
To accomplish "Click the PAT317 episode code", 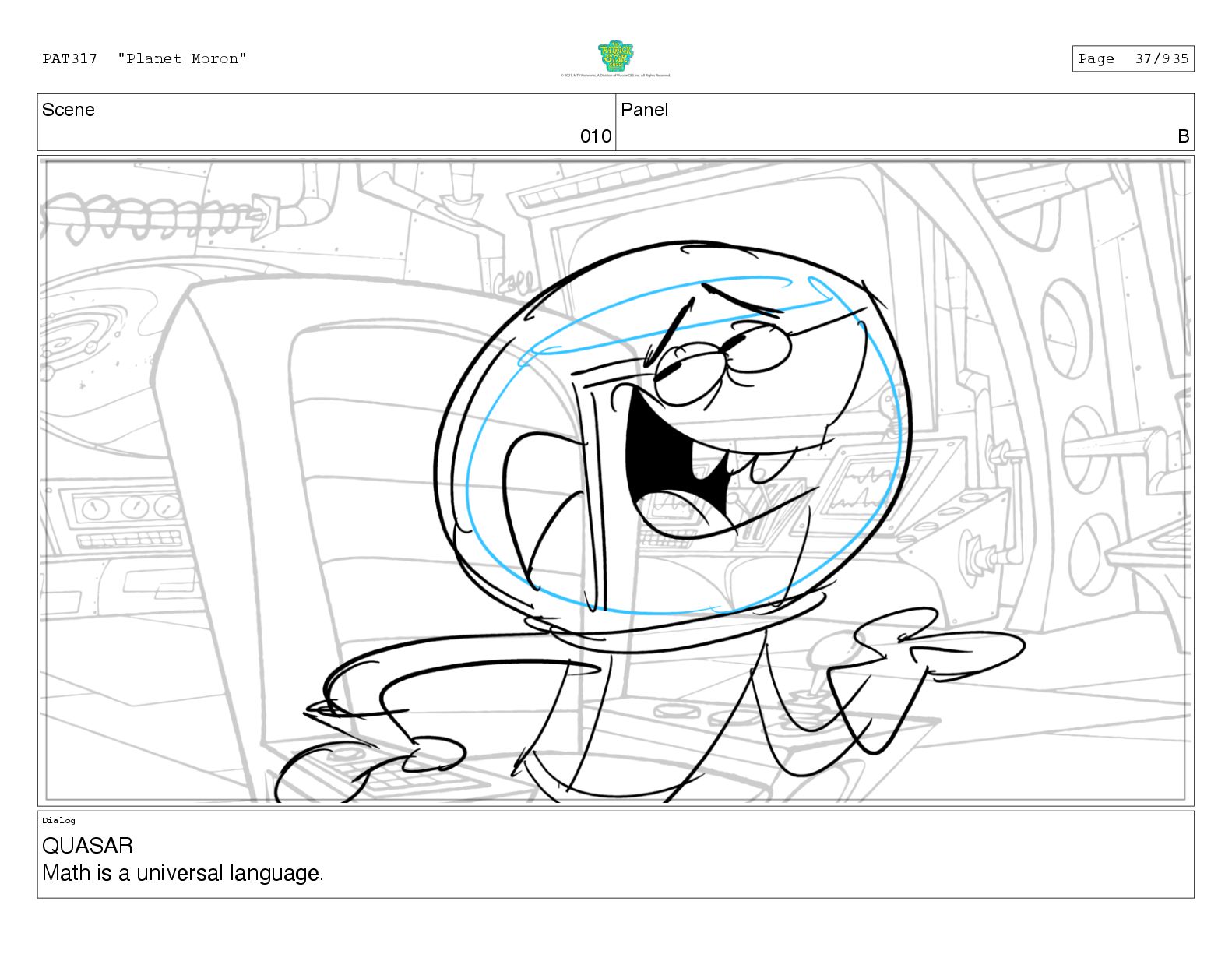I will (70, 58).
